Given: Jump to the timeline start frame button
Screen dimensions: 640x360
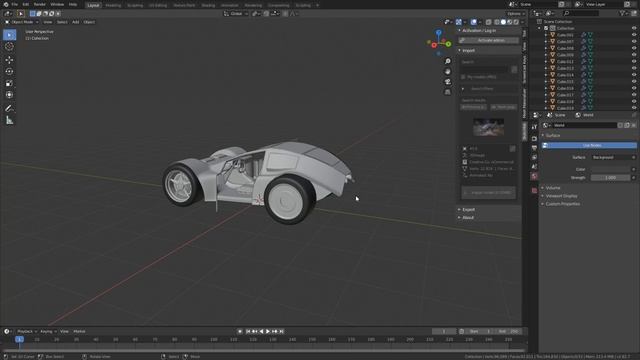Looking at the screenshot, I should (x=248, y=331).
